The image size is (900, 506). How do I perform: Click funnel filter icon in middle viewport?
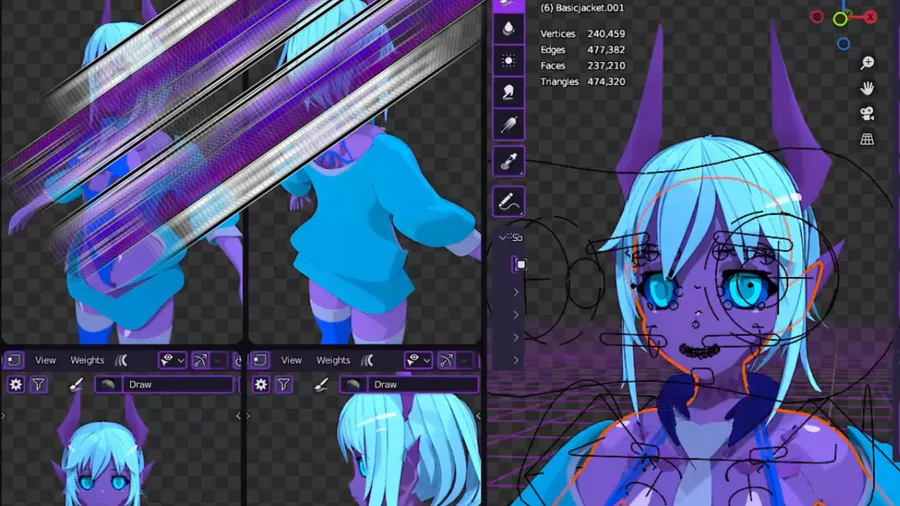[x=284, y=384]
